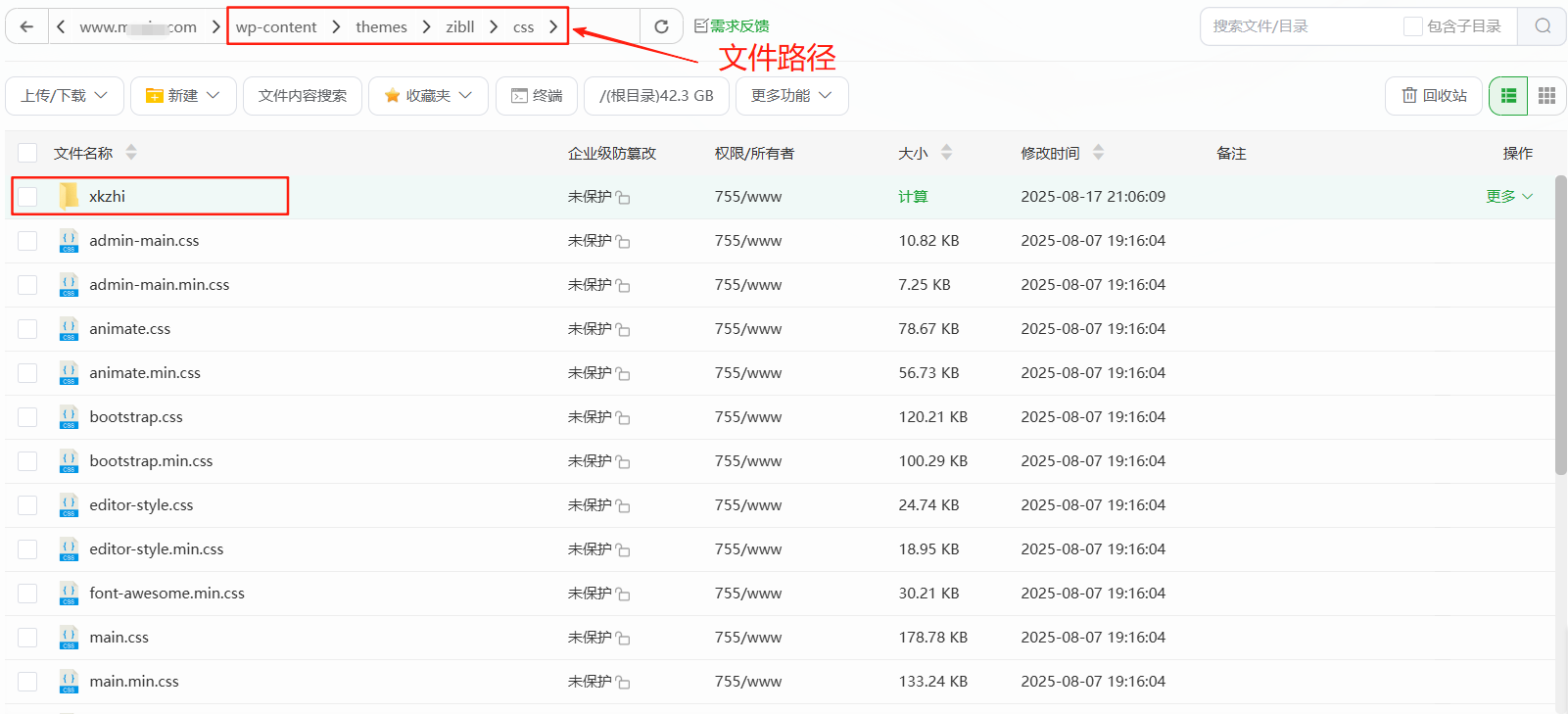Expand the 更多功能 dropdown
1568x714 pixels.
(791, 96)
